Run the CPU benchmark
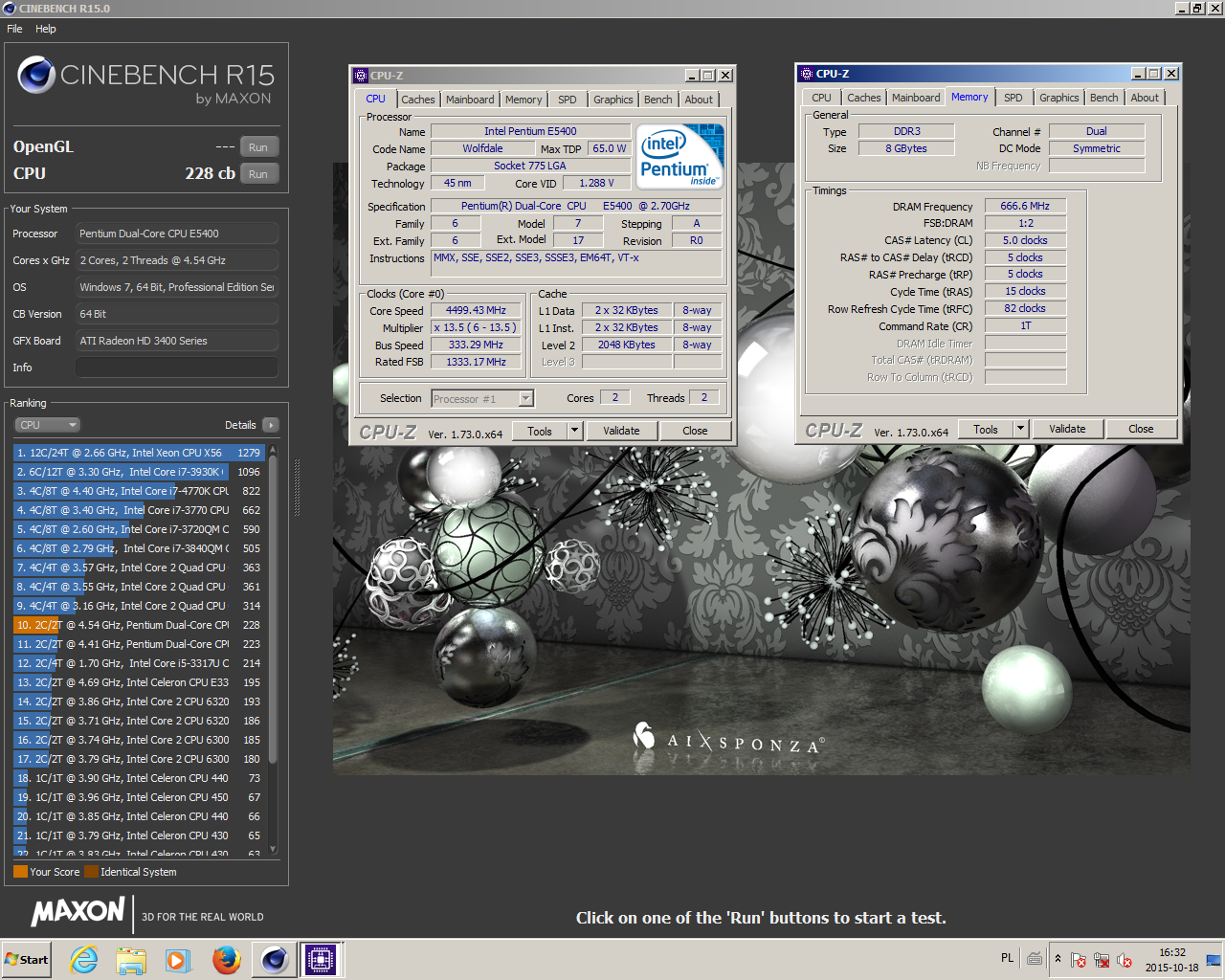The height and width of the screenshot is (980, 1225). (258, 174)
